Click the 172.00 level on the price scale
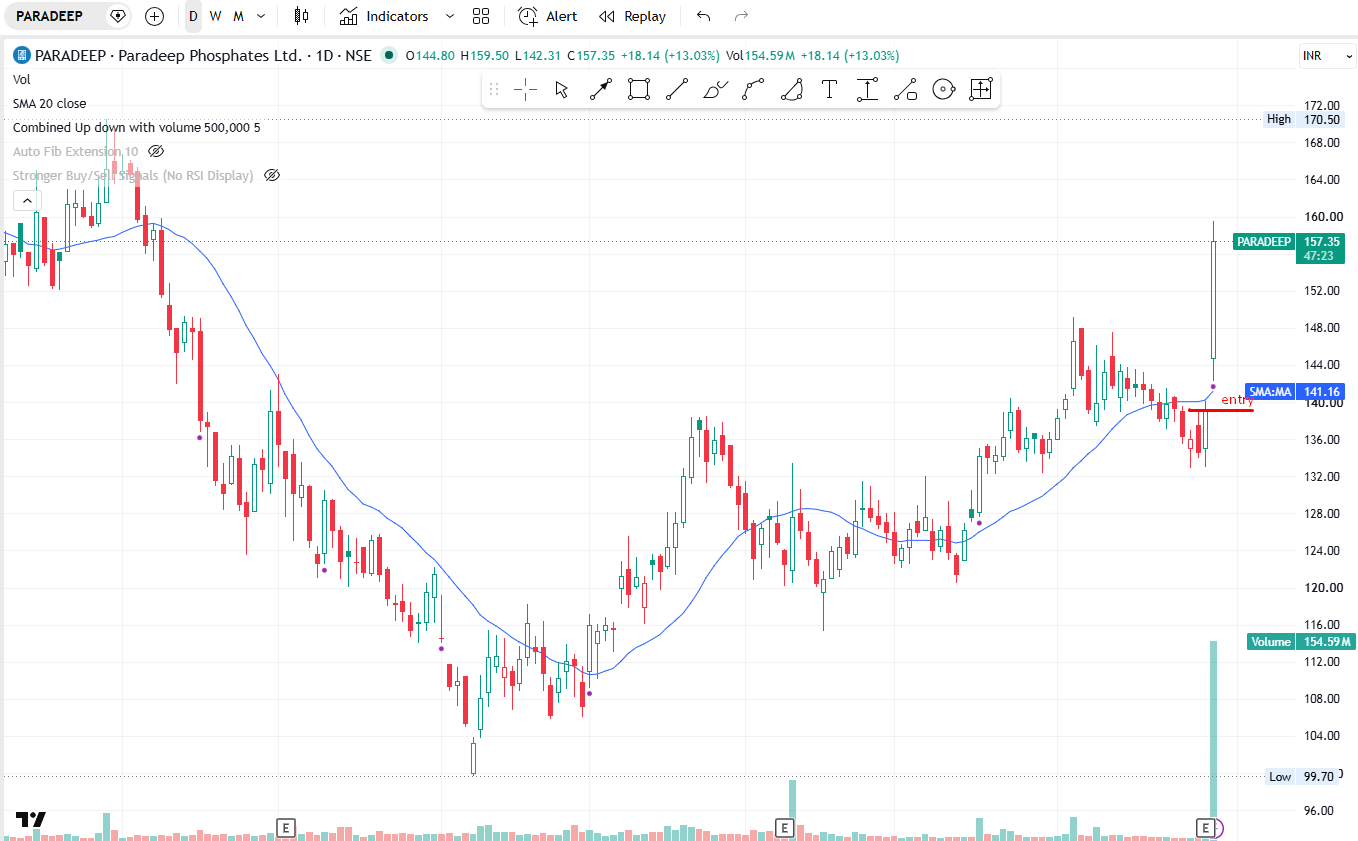The width and height of the screenshot is (1358, 841). pos(1322,105)
